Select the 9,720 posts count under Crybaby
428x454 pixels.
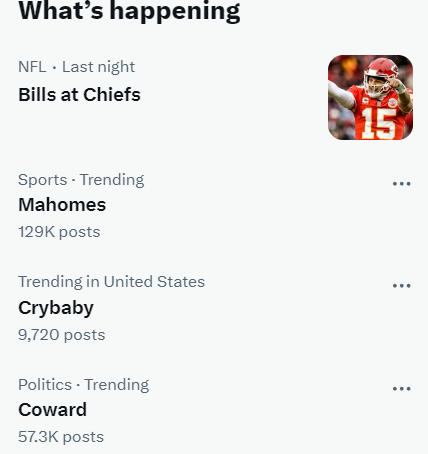62,335
